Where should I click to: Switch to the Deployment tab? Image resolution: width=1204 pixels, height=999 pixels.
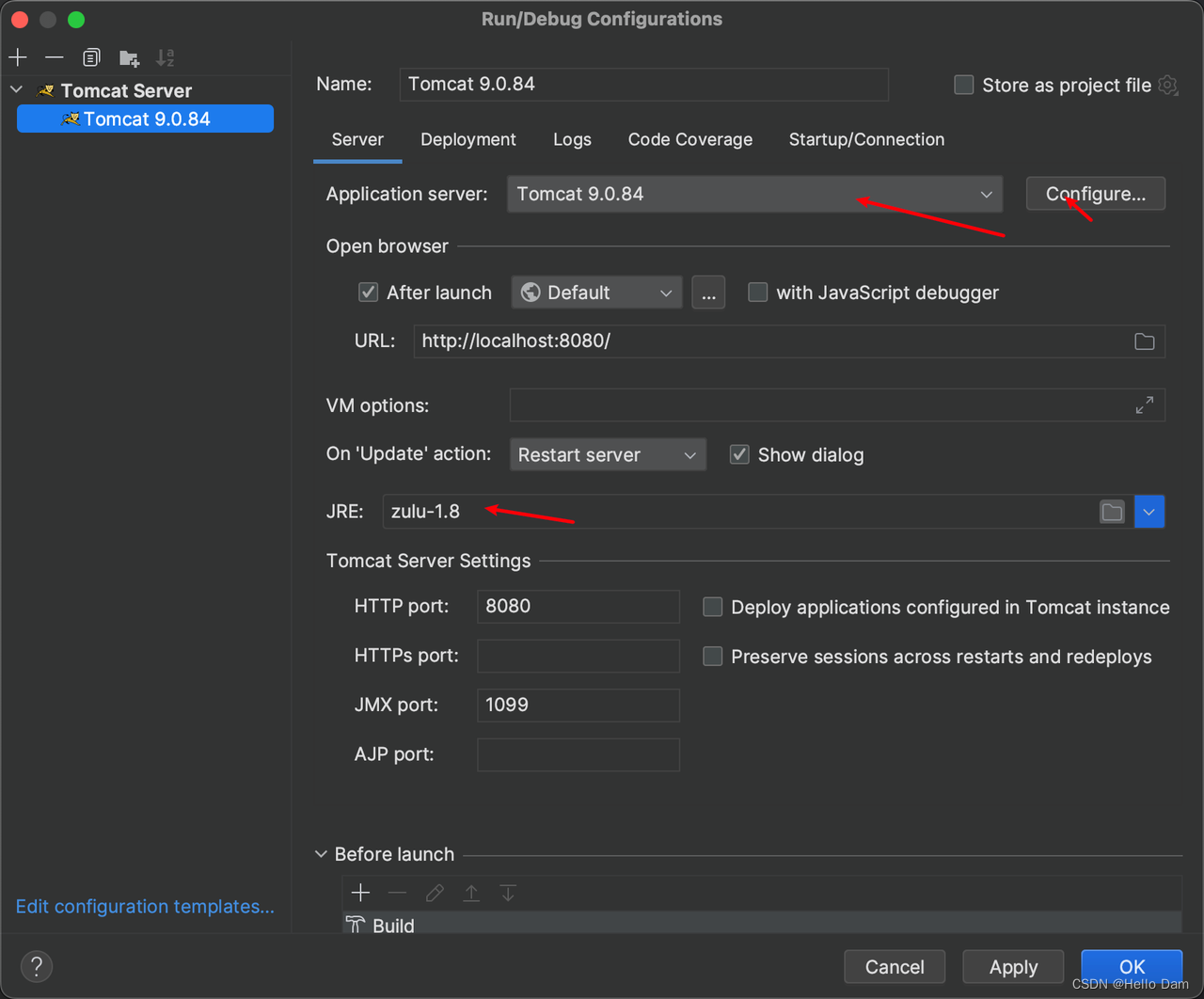[468, 139]
